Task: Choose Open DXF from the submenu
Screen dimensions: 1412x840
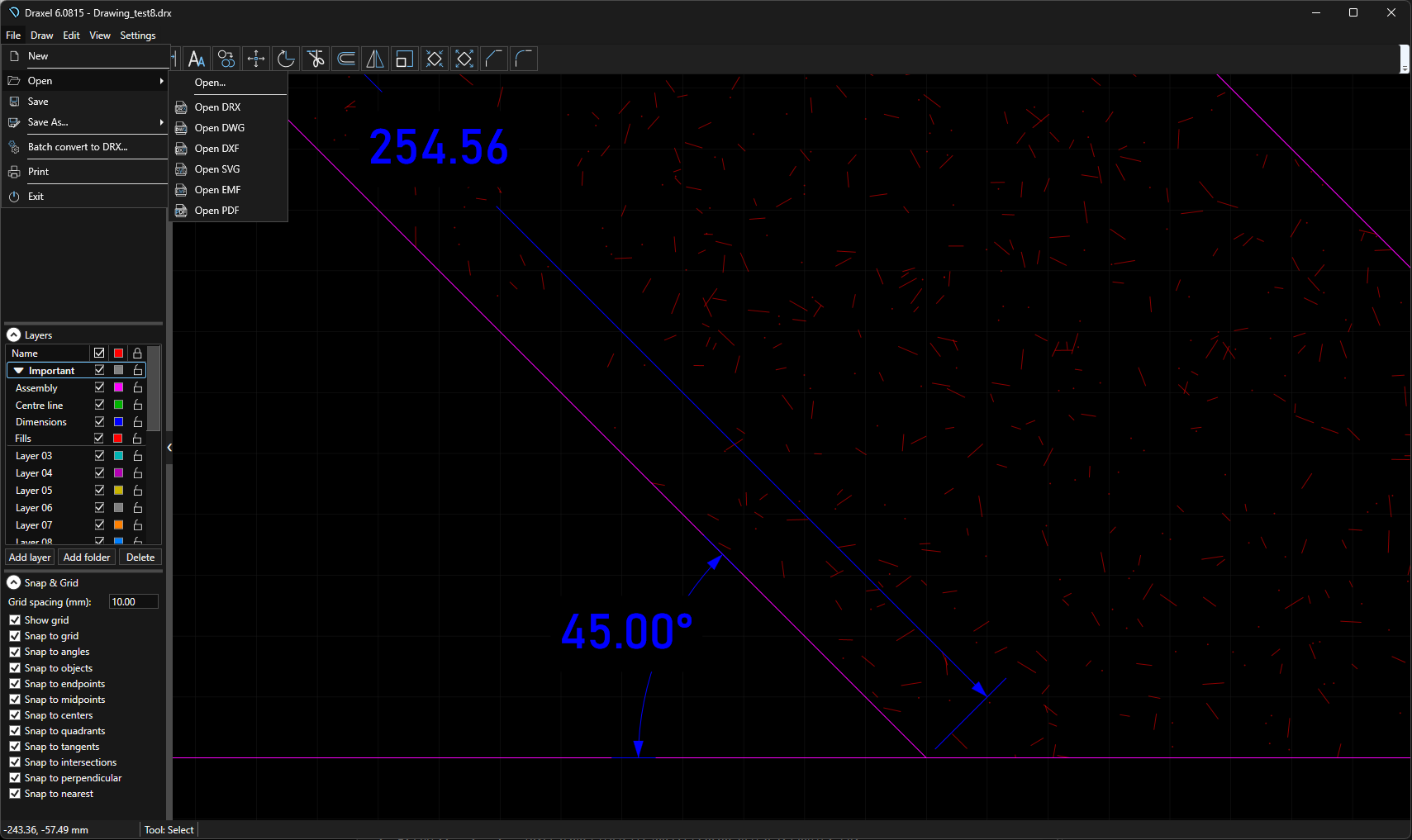Action: (229, 149)
